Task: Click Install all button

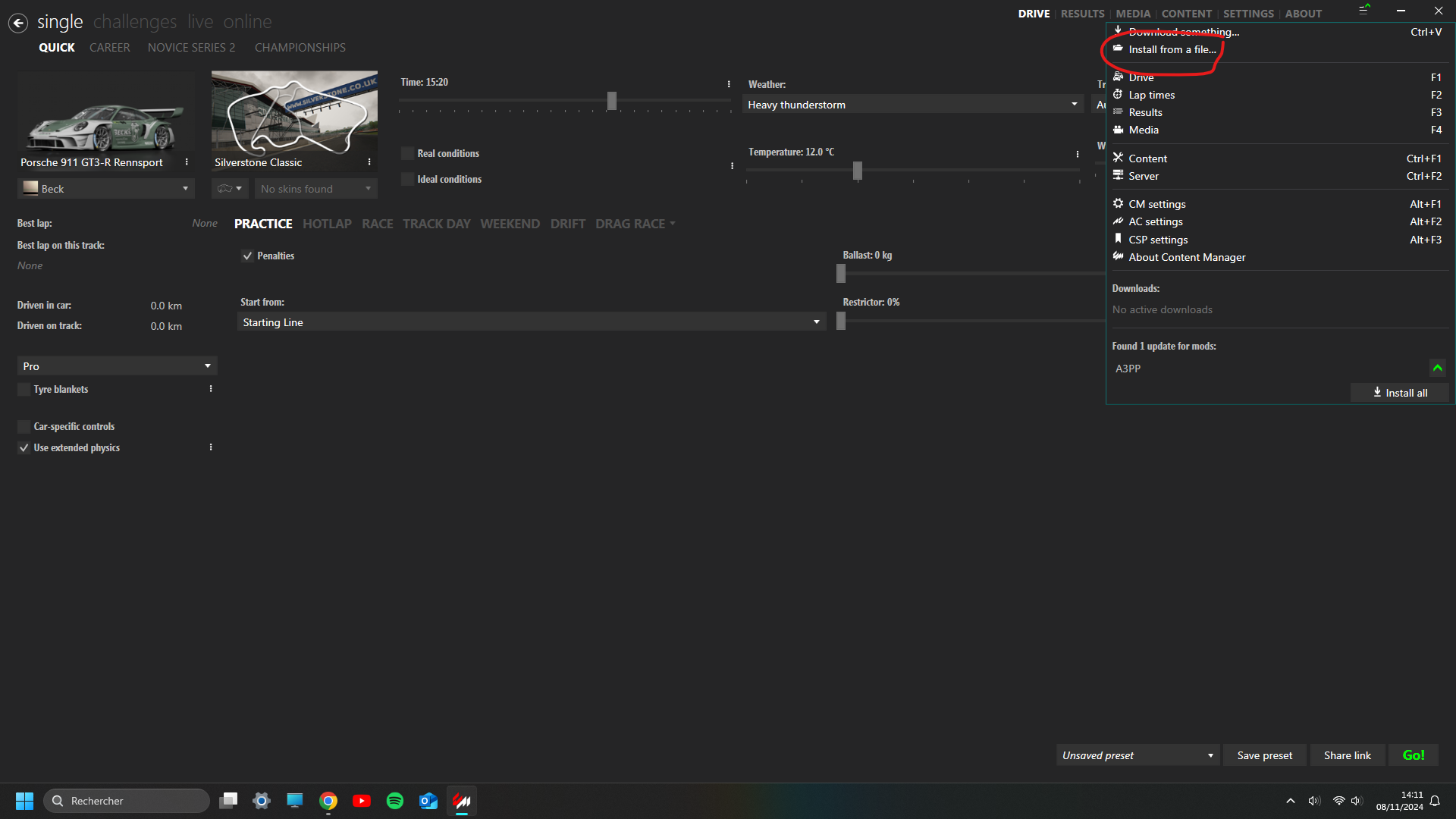Action: click(x=1400, y=393)
